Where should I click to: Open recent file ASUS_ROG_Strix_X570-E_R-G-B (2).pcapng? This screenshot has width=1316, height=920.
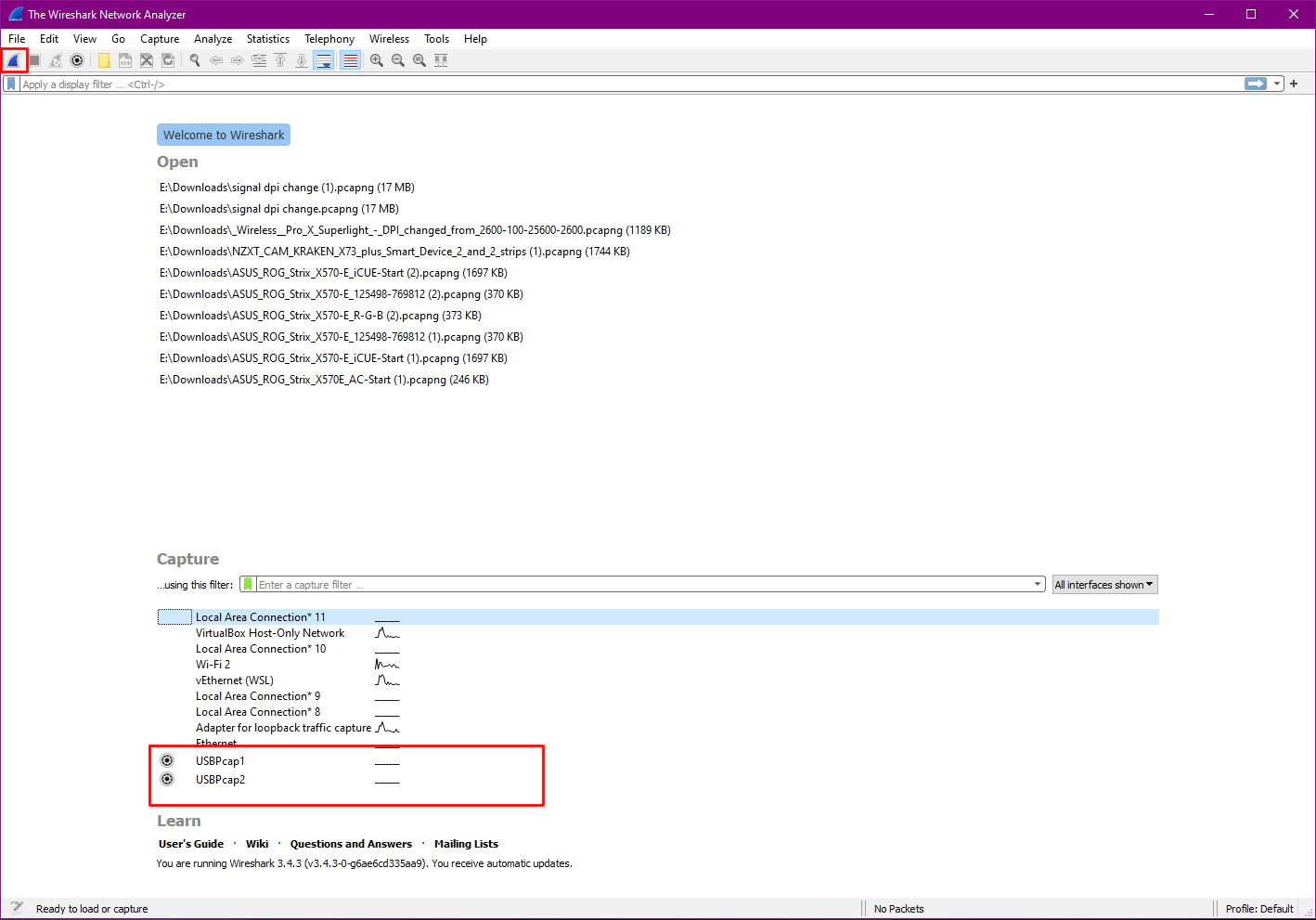320,316
